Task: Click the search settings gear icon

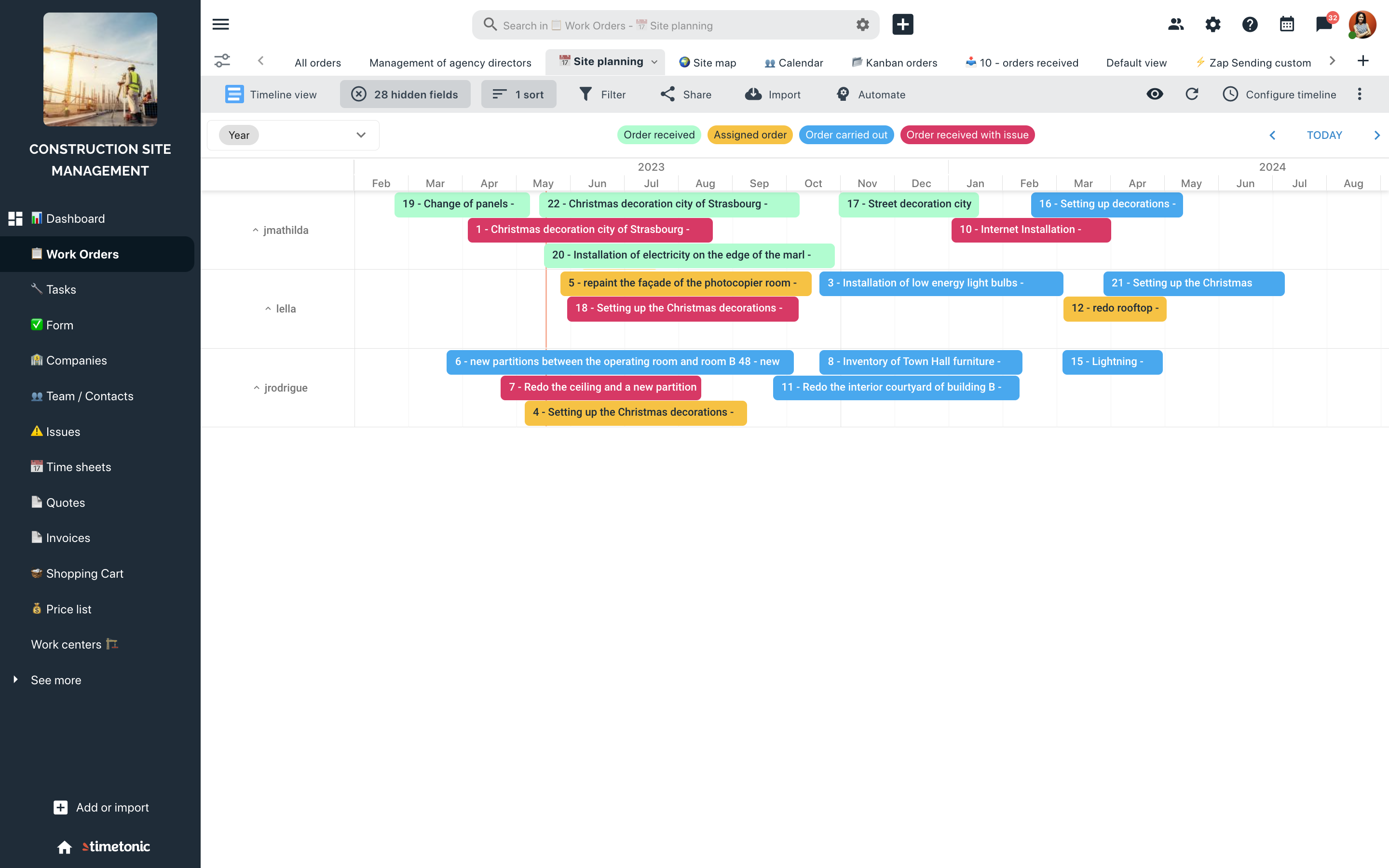Action: pos(862,25)
